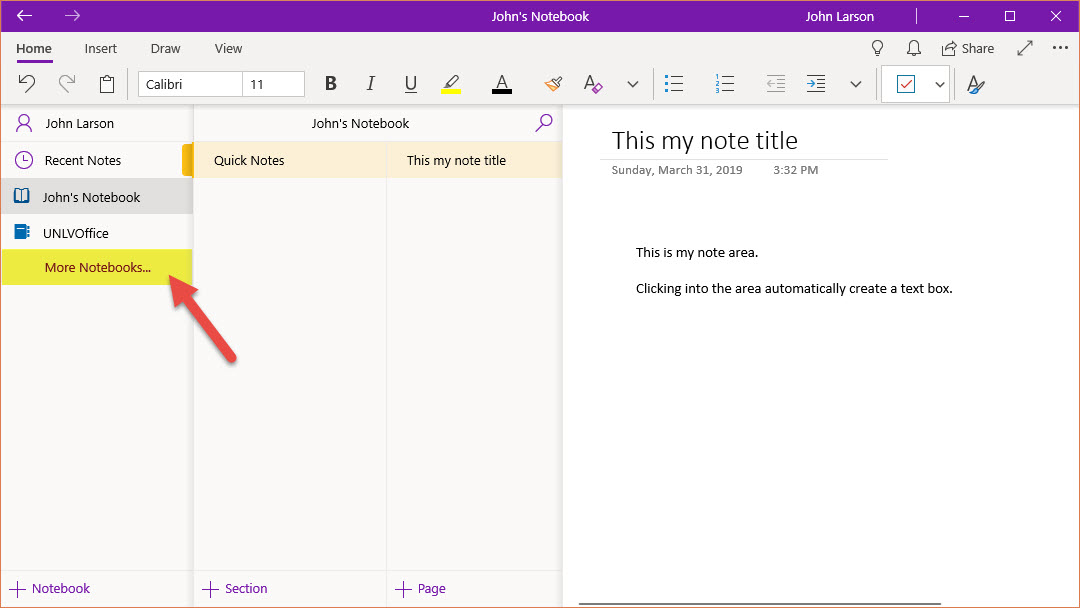Open the Draw tab
The height and width of the screenshot is (608, 1080).
[165, 48]
